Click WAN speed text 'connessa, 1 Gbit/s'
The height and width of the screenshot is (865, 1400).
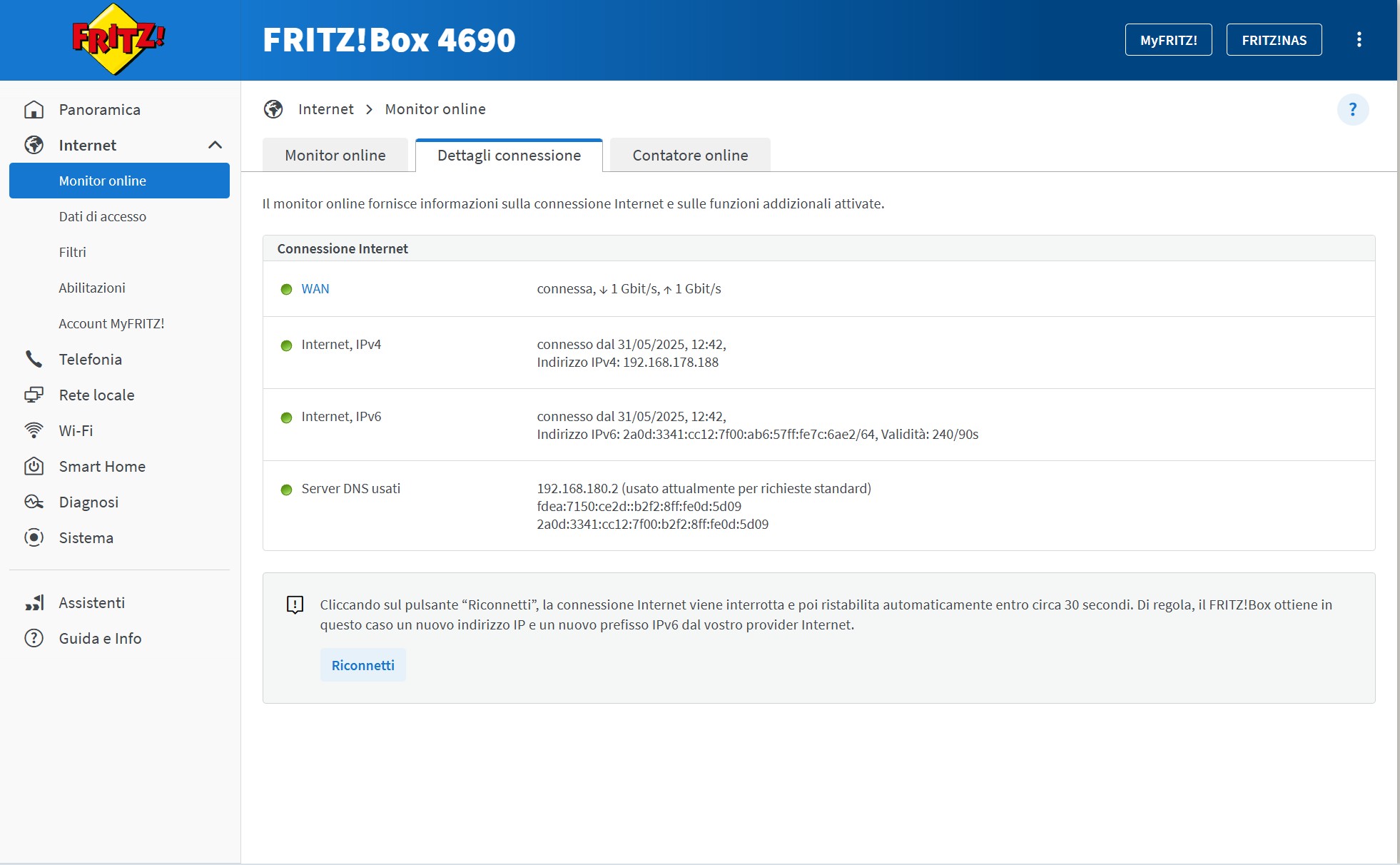point(629,288)
